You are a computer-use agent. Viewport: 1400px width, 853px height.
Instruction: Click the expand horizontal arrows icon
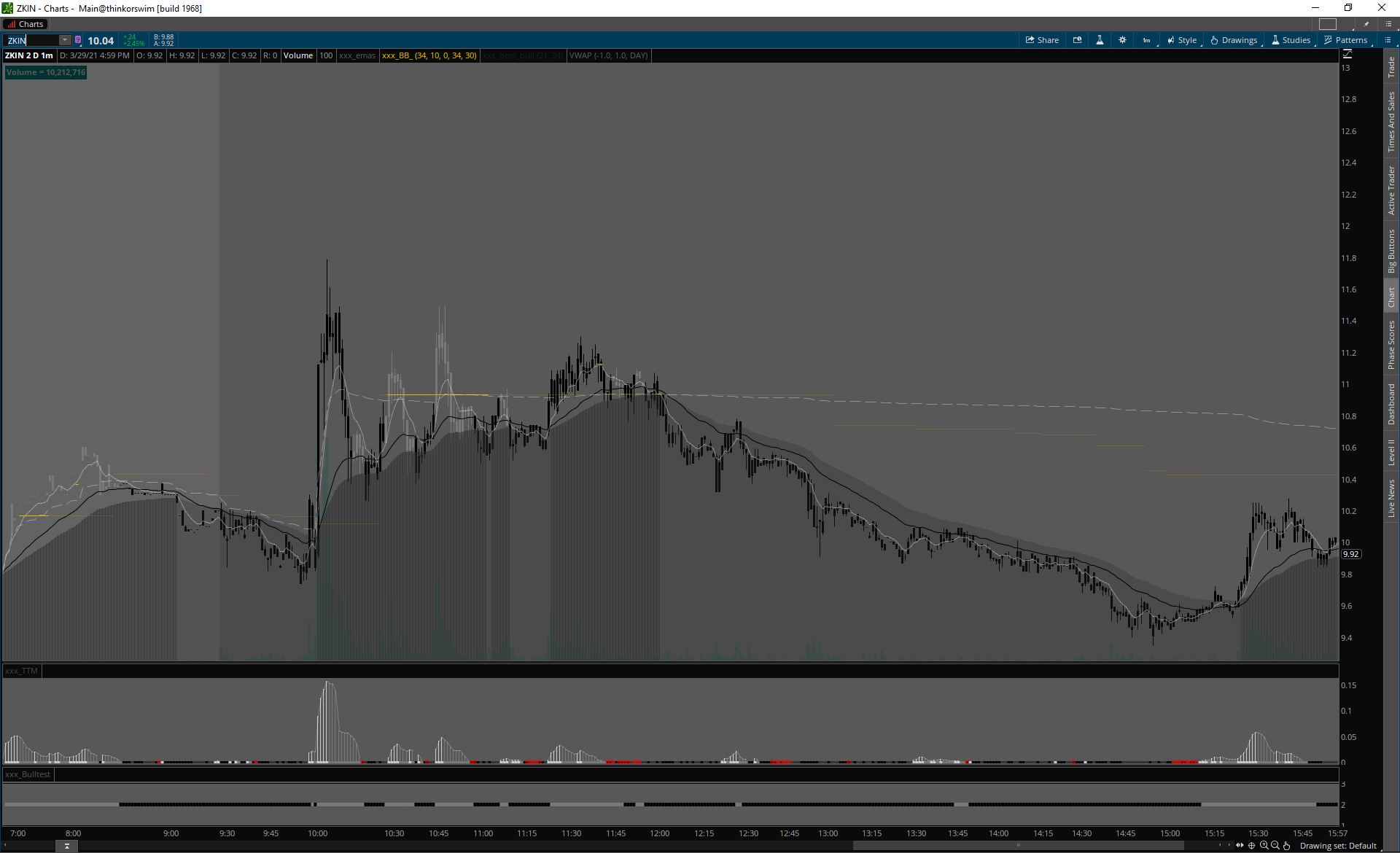1240,846
